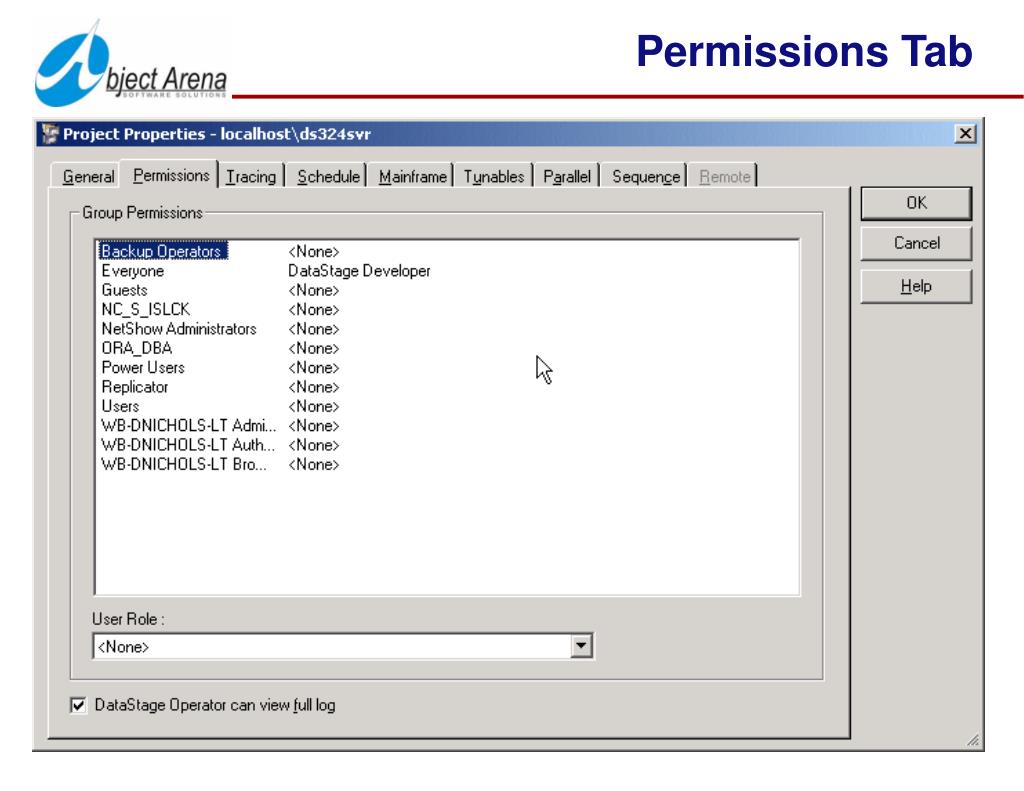This screenshot has width=1024, height=791.
Task: Select the Parallel tab
Action: pos(567,176)
